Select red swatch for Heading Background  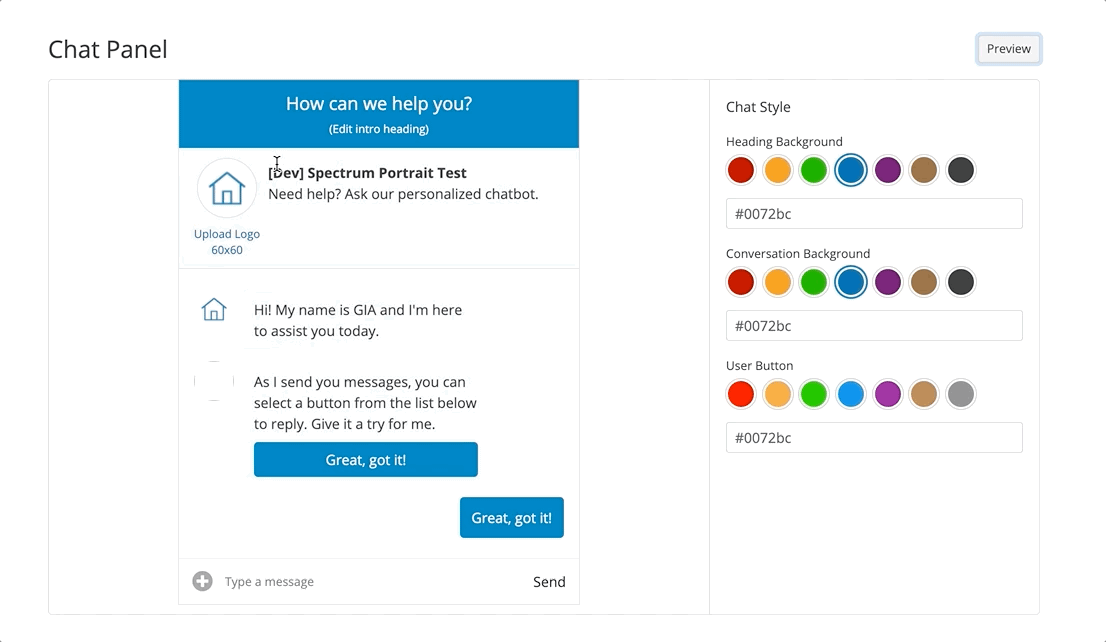click(x=740, y=170)
